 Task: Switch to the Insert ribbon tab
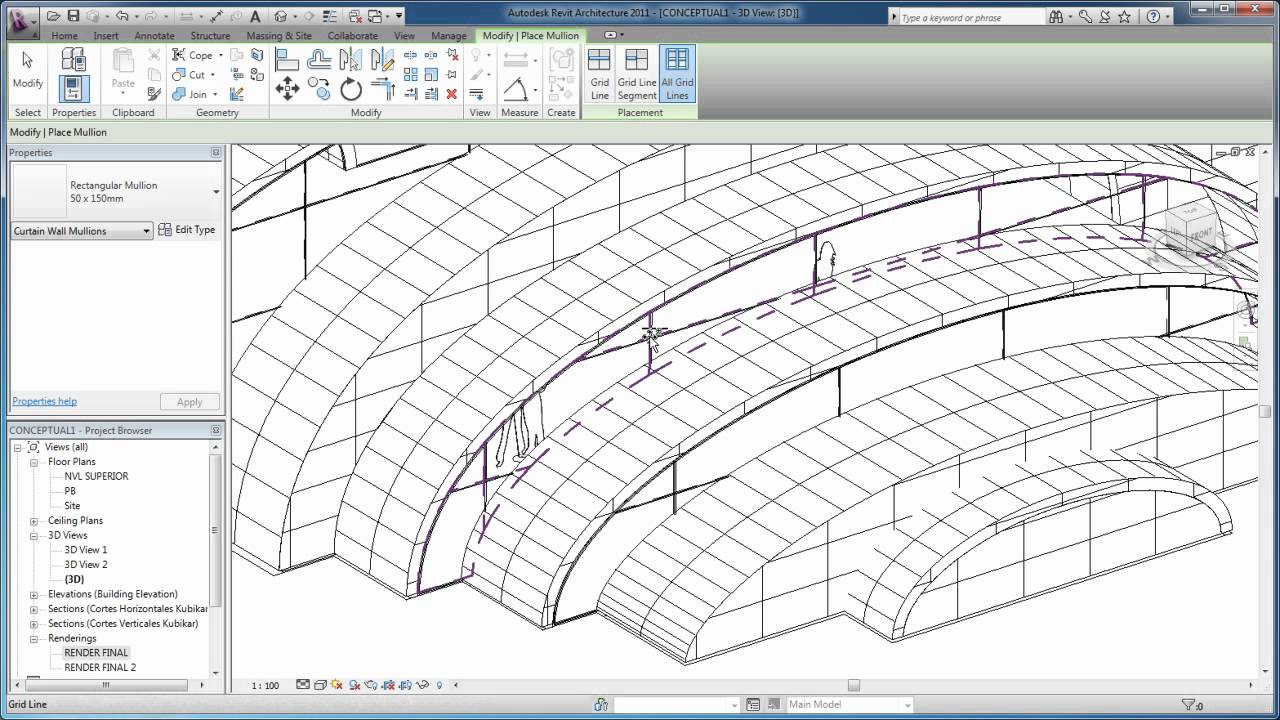(x=106, y=35)
